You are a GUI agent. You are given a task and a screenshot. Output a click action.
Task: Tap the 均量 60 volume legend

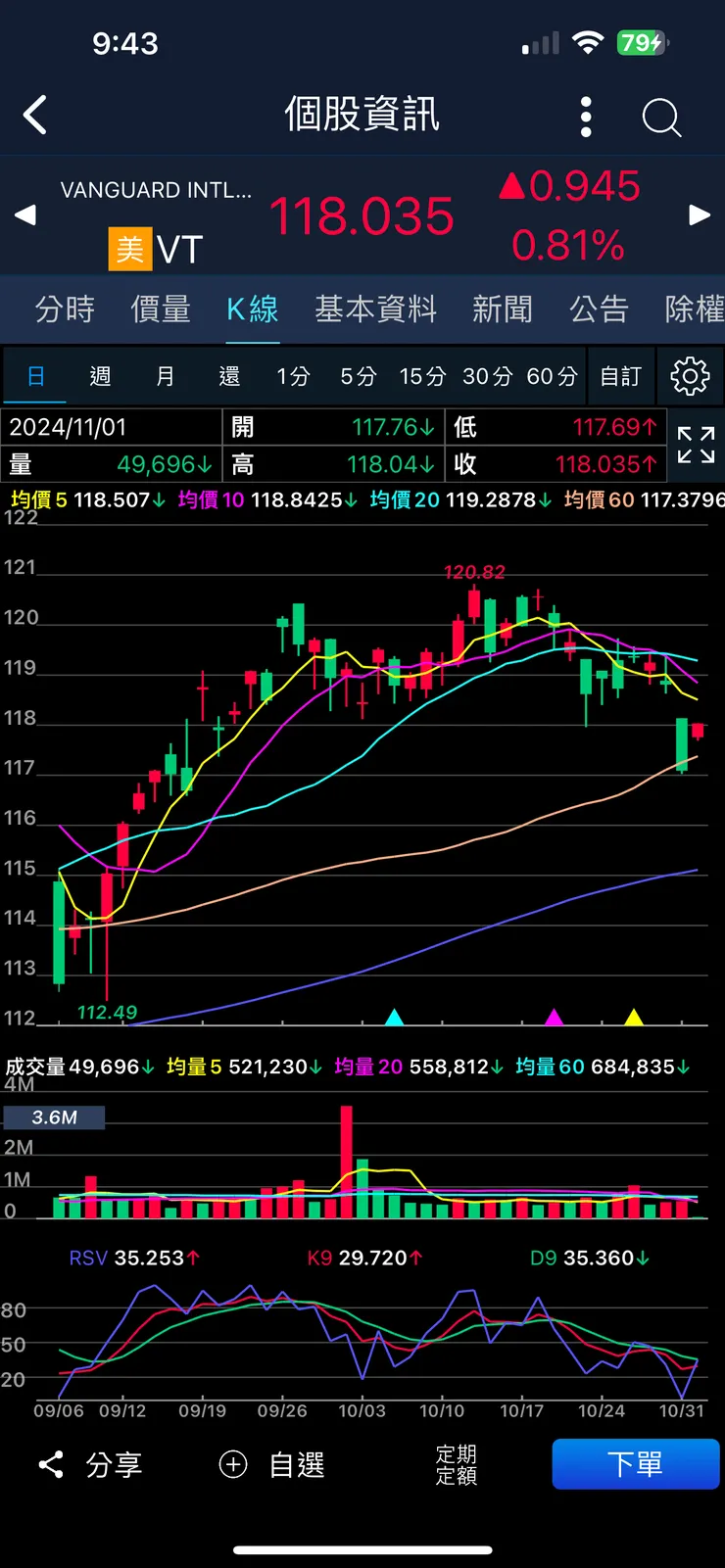coord(603,1067)
